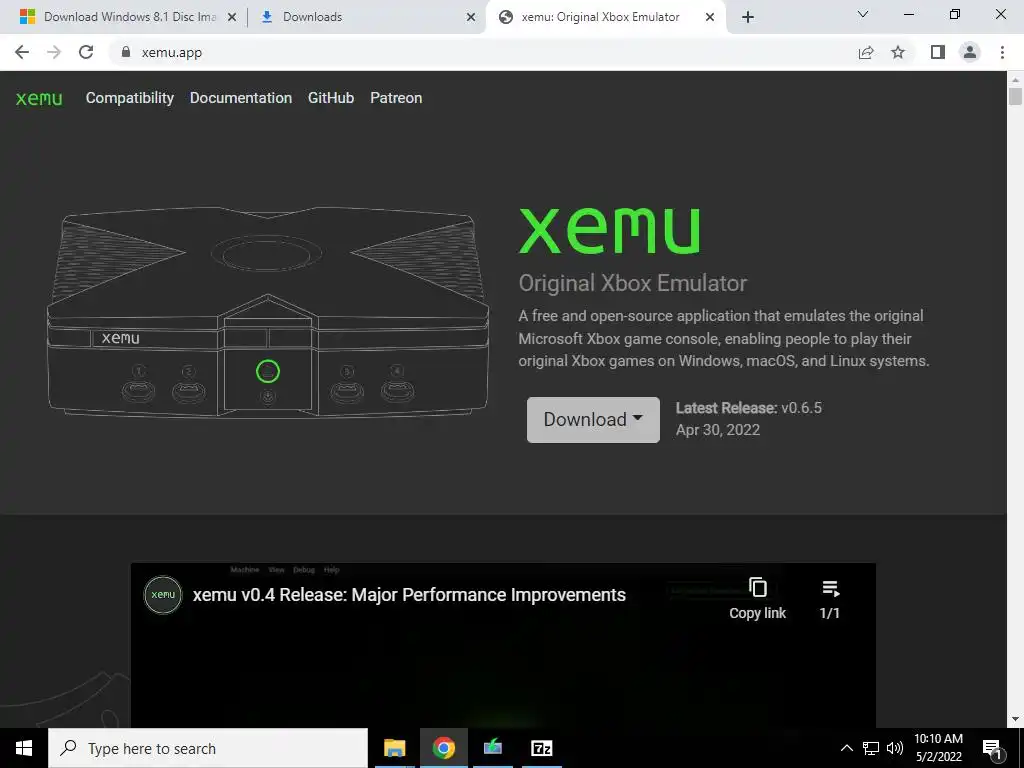Click the Xbox console illustration
This screenshot has height=768, width=1024.
pos(268,311)
